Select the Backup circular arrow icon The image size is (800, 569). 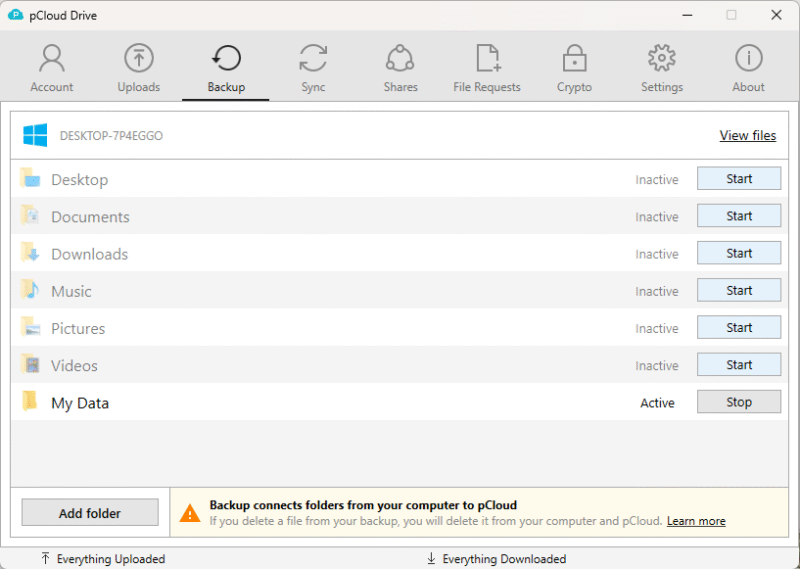coord(226,58)
